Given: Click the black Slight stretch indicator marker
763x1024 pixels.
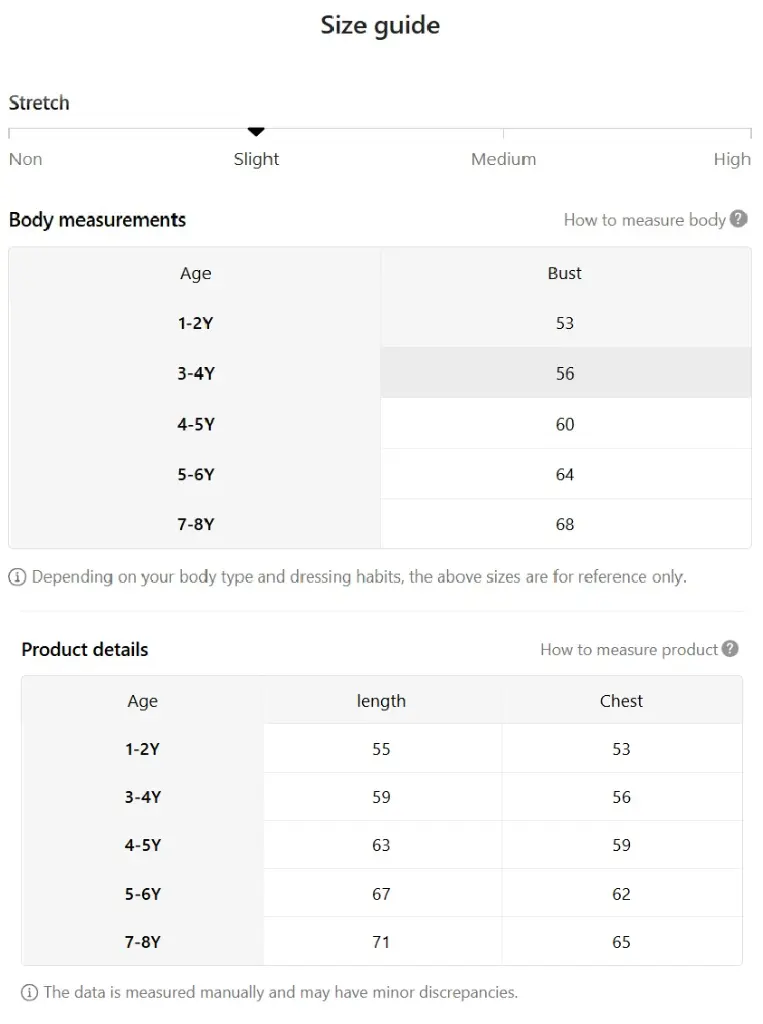Looking at the screenshot, I should click(256, 132).
